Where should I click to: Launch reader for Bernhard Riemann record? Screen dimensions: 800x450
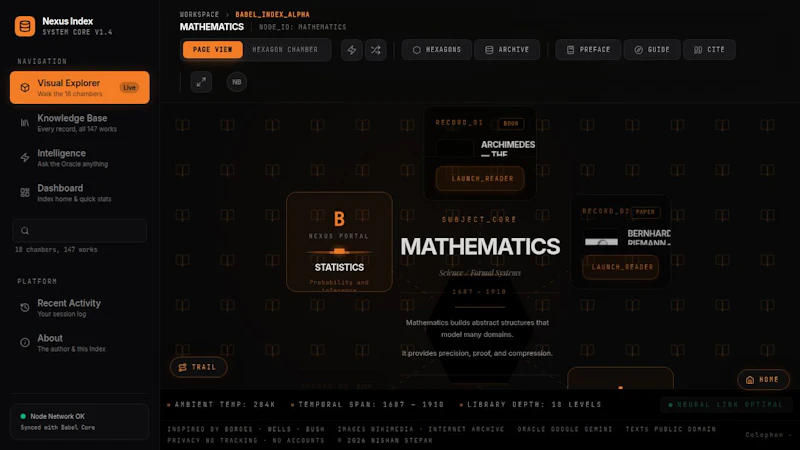(620, 267)
